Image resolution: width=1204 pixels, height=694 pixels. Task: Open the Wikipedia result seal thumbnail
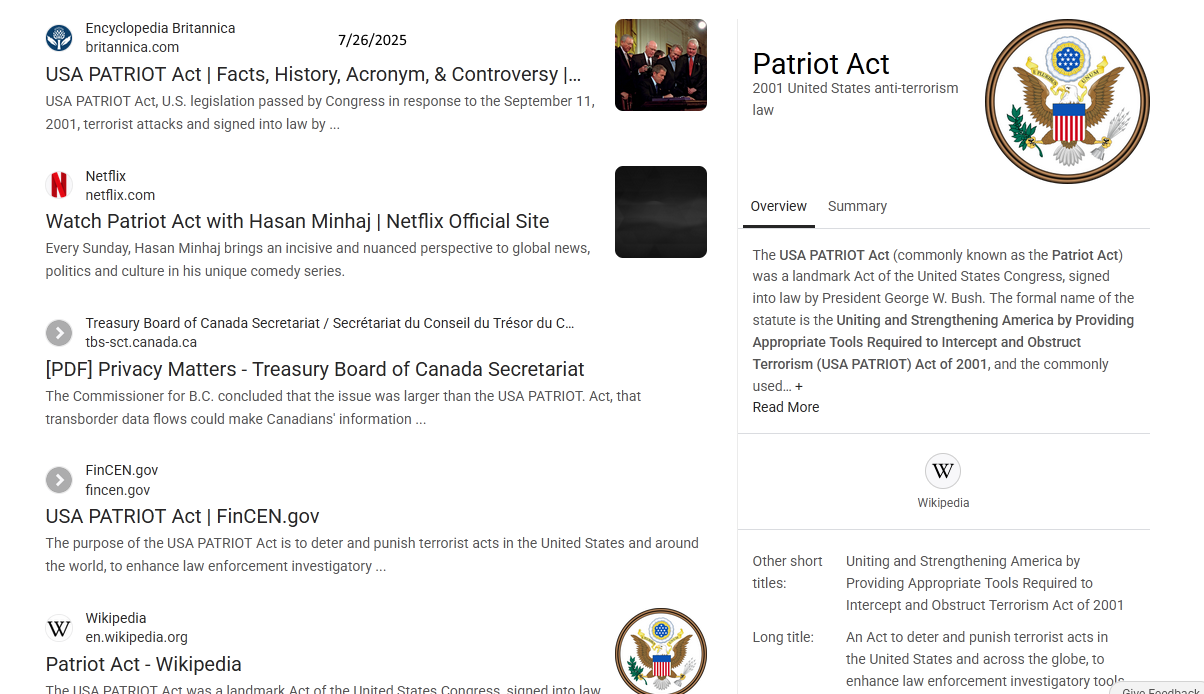click(661, 651)
